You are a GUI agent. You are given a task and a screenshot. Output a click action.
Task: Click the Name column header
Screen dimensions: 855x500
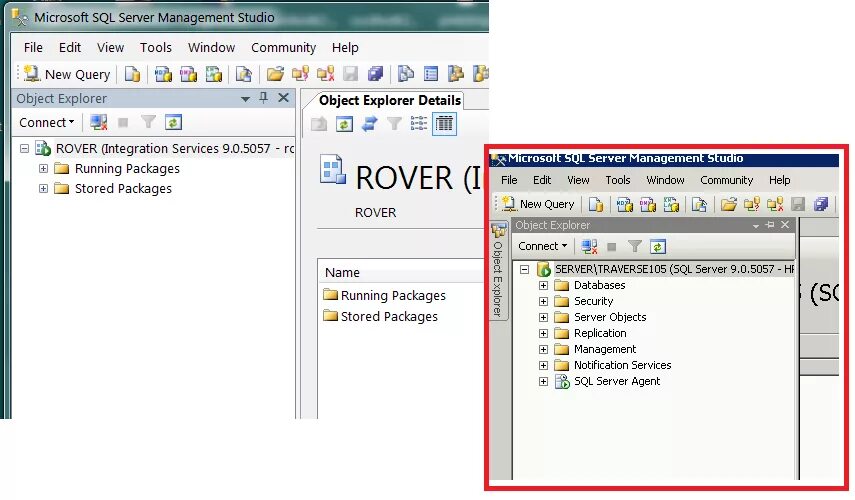click(342, 272)
